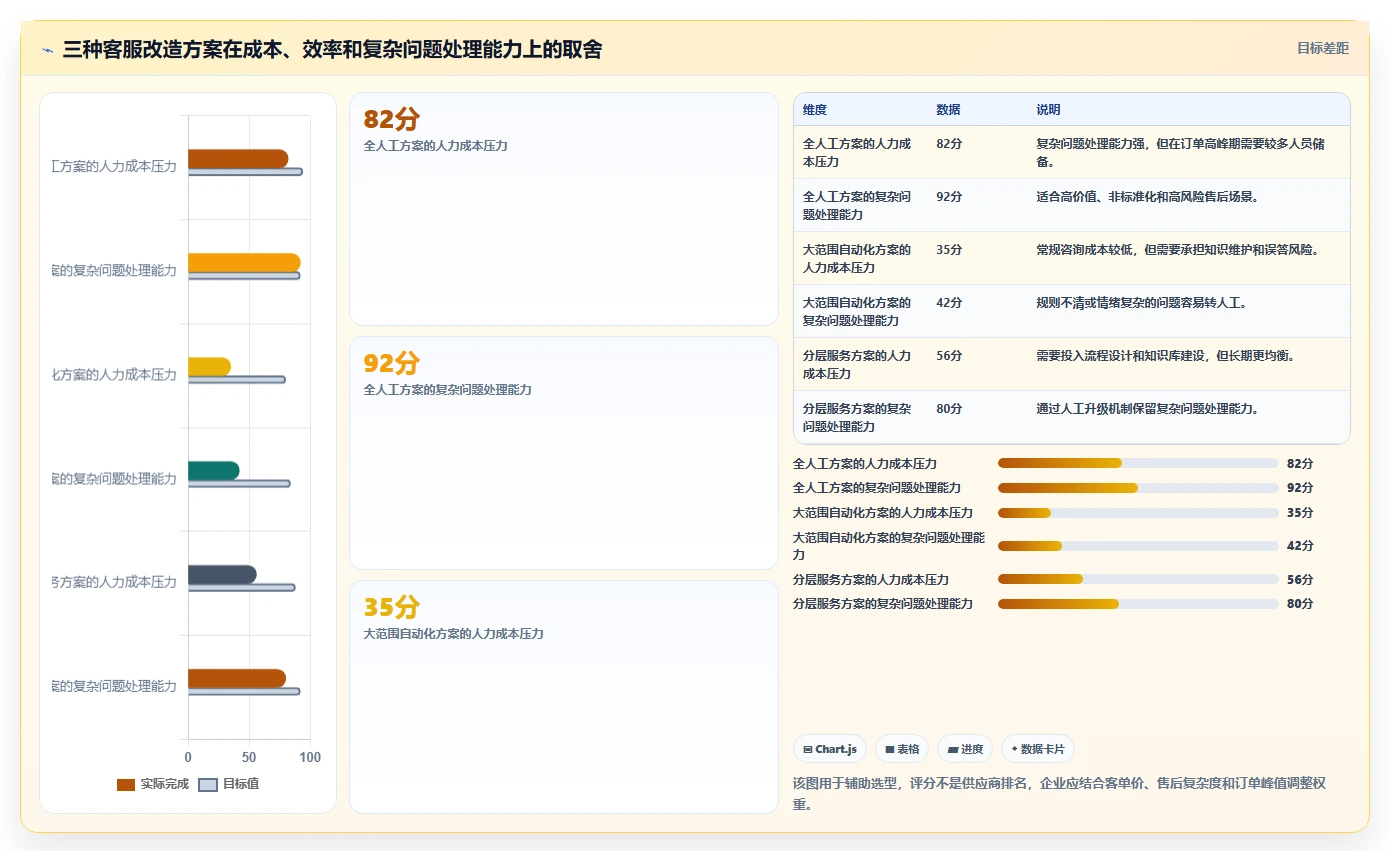Open the 82分 data card

click(564, 209)
